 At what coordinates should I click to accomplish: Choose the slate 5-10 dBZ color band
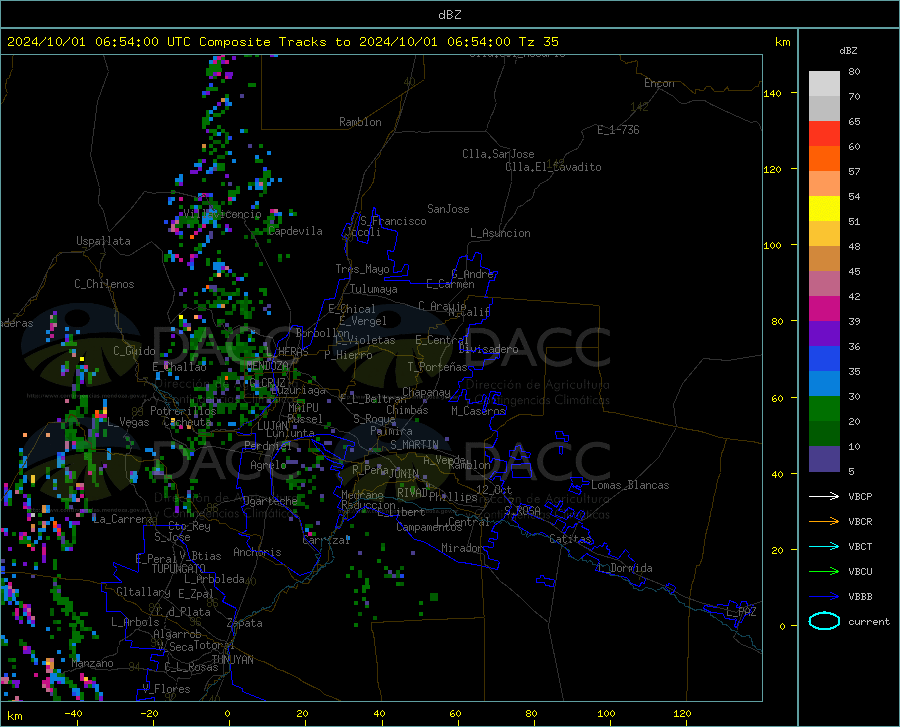[824, 459]
